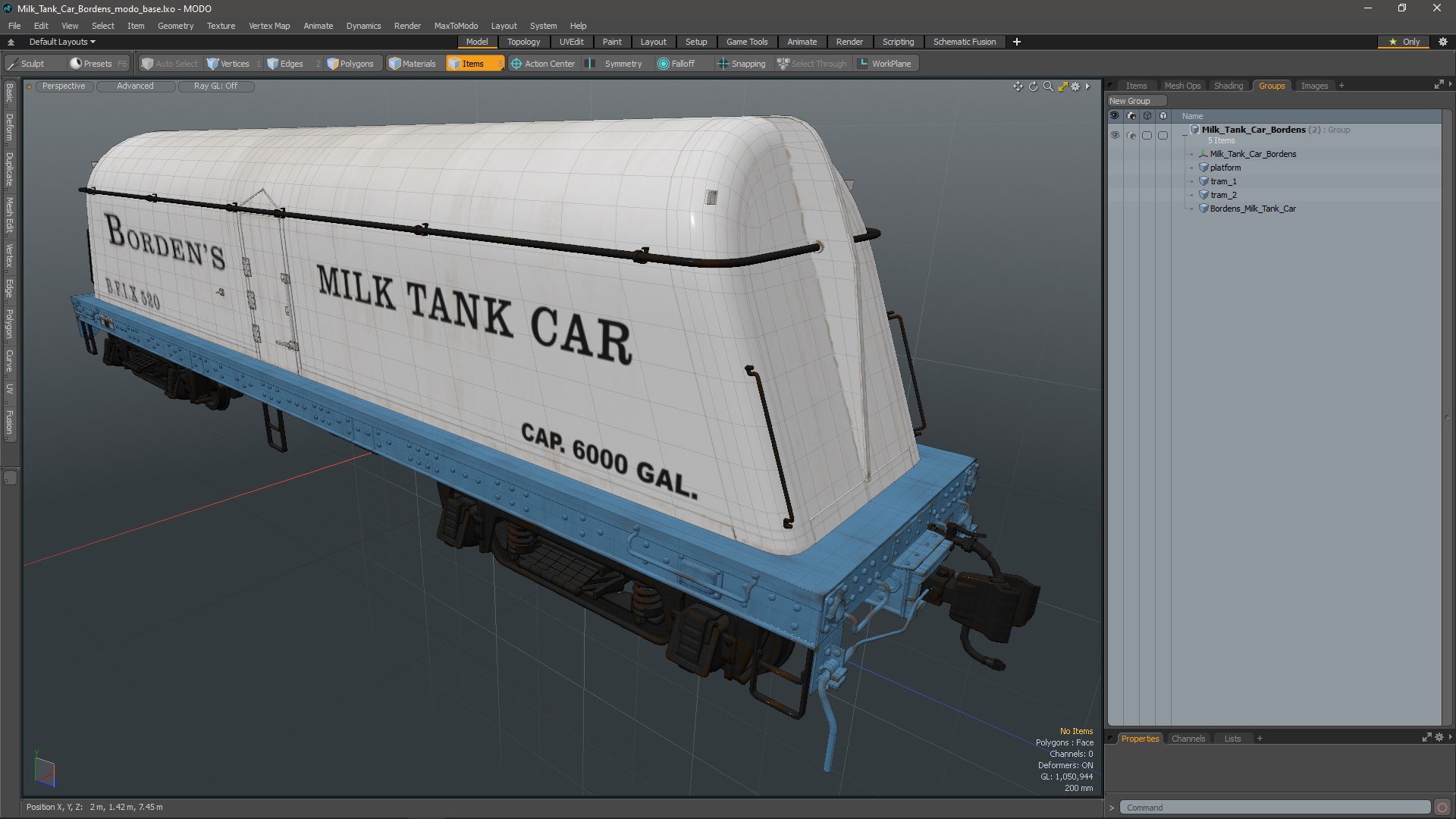Expand viewport options arrow
Viewport: 1456px width, 819px height.
pos(1087,86)
